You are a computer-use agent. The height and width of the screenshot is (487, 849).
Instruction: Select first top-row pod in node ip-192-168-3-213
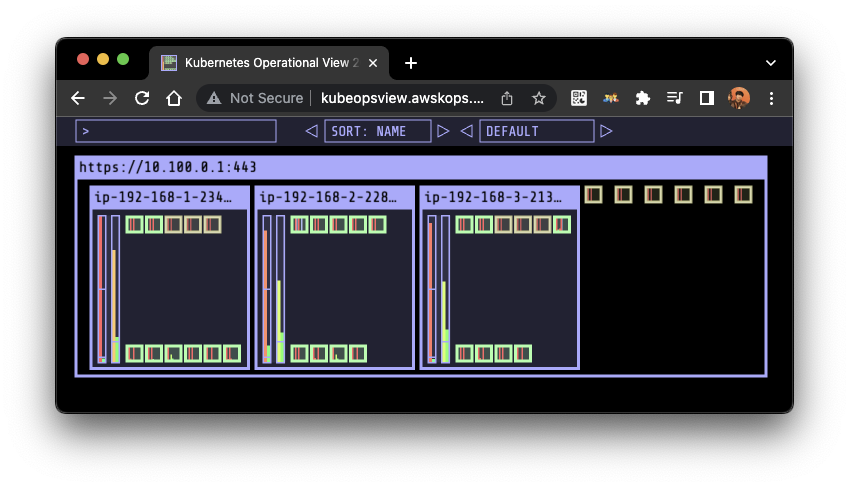[x=465, y=224]
